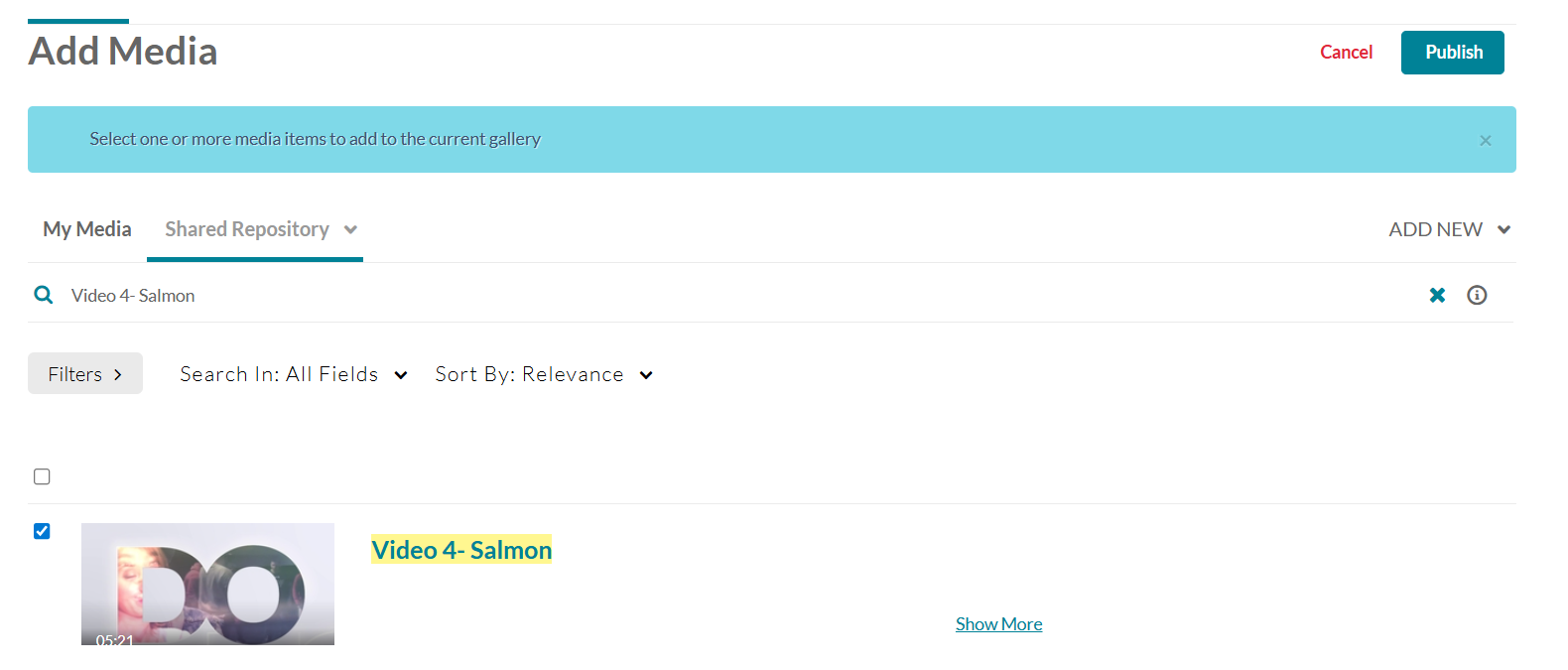1568x670 pixels.
Task: Change Search In from All Fields
Action: click(x=294, y=374)
